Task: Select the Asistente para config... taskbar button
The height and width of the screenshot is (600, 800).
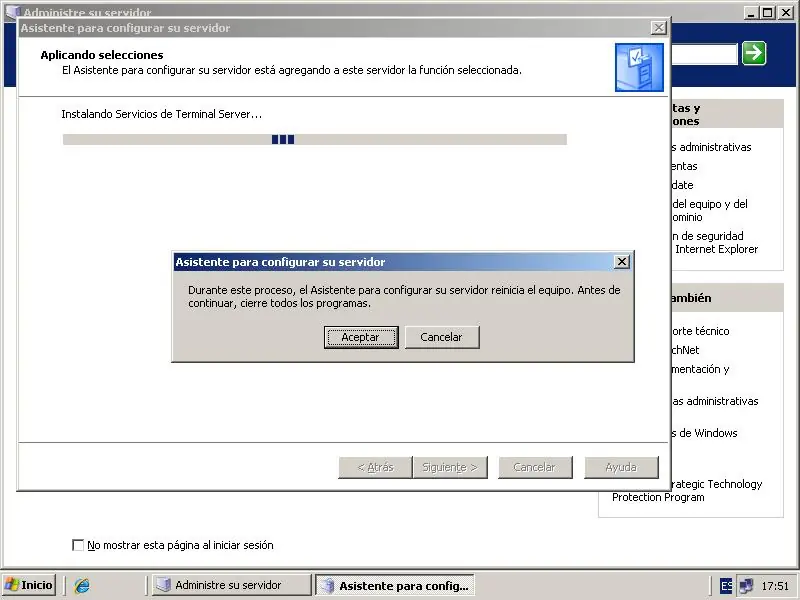Action: (395, 585)
